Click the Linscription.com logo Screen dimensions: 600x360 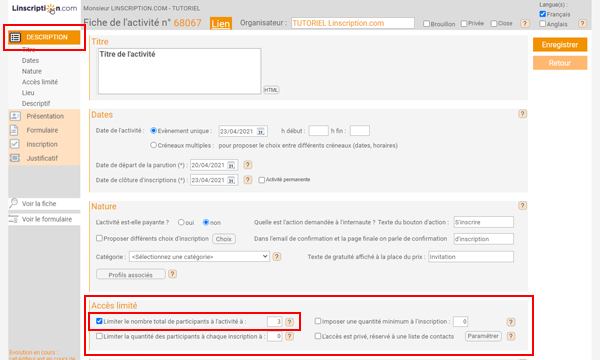[44, 8]
